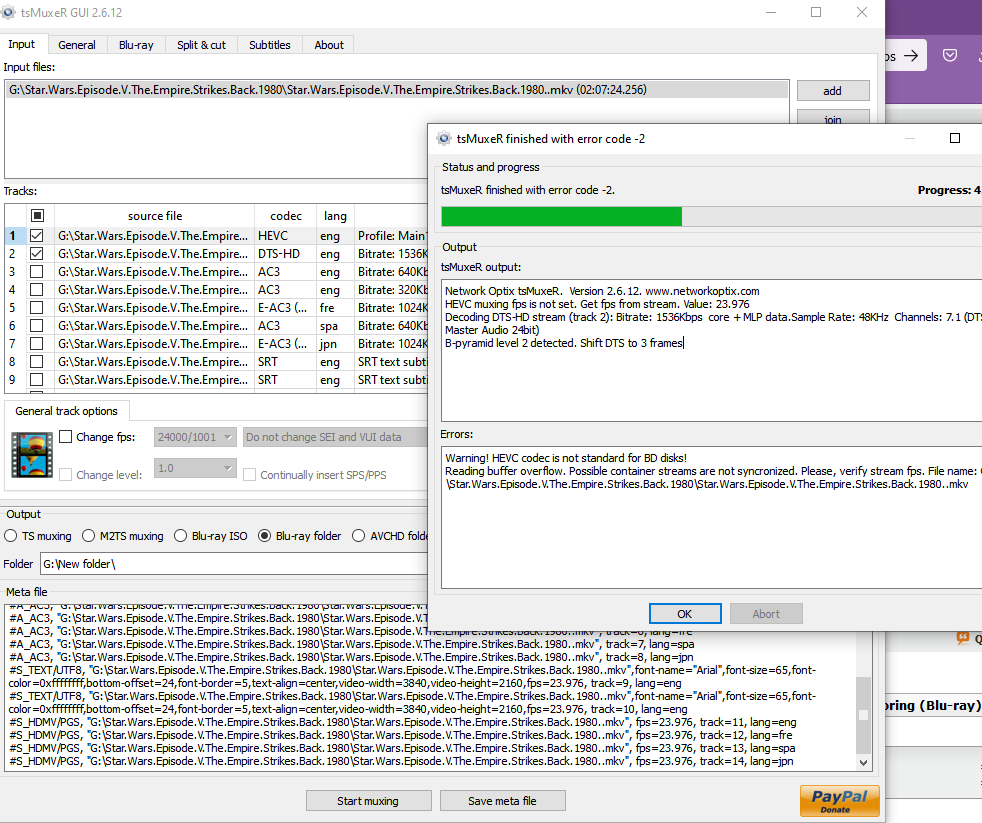Click the Errors log text area

pyautogui.click(x=711, y=517)
